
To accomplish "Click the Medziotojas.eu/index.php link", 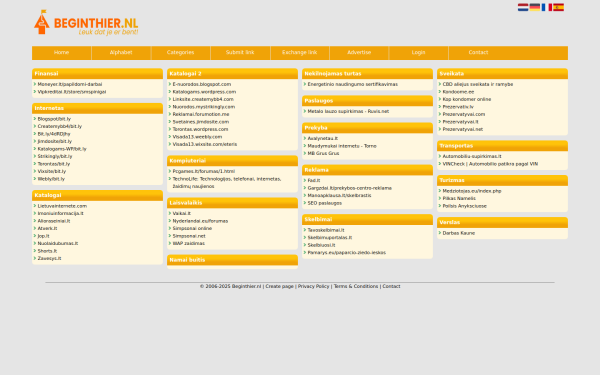I will click(471, 191).
